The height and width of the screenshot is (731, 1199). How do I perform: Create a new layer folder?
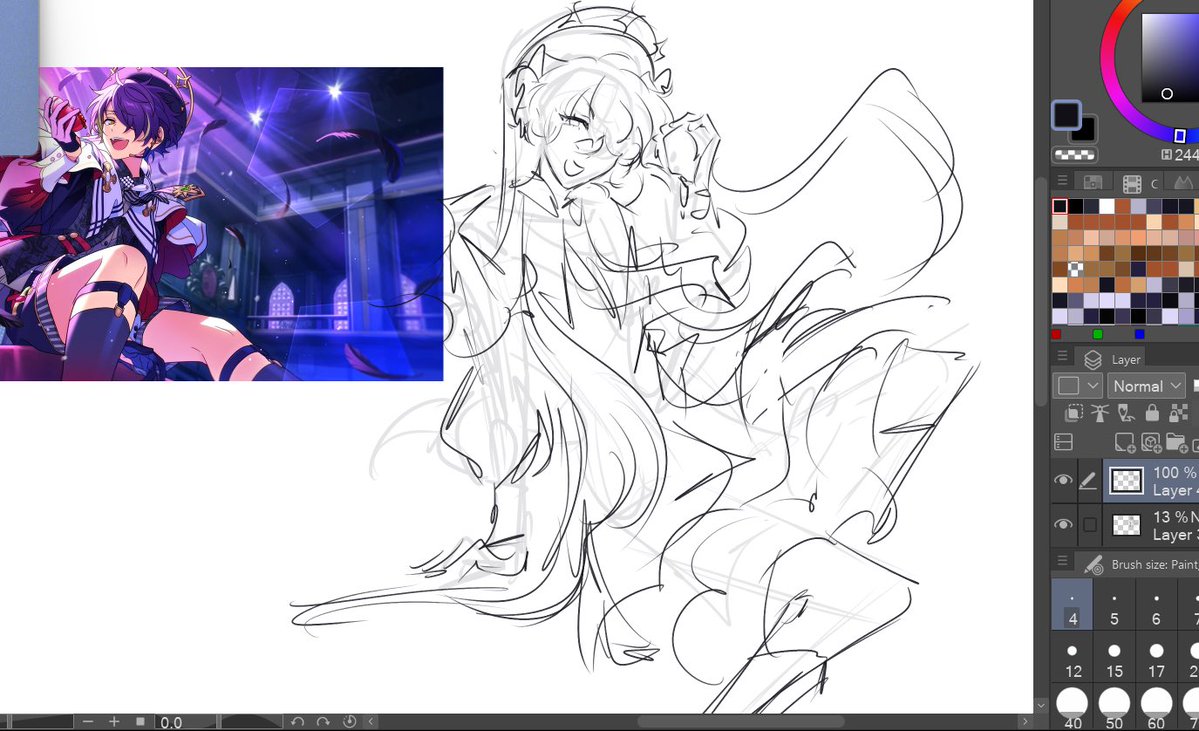coord(1177,442)
